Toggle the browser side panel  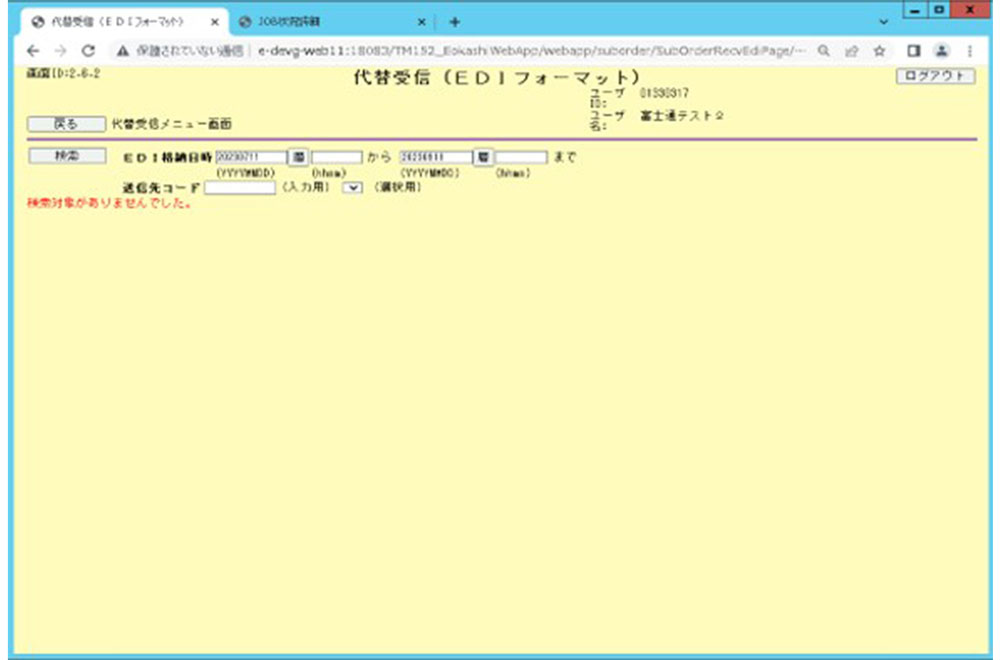pos(913,50)
